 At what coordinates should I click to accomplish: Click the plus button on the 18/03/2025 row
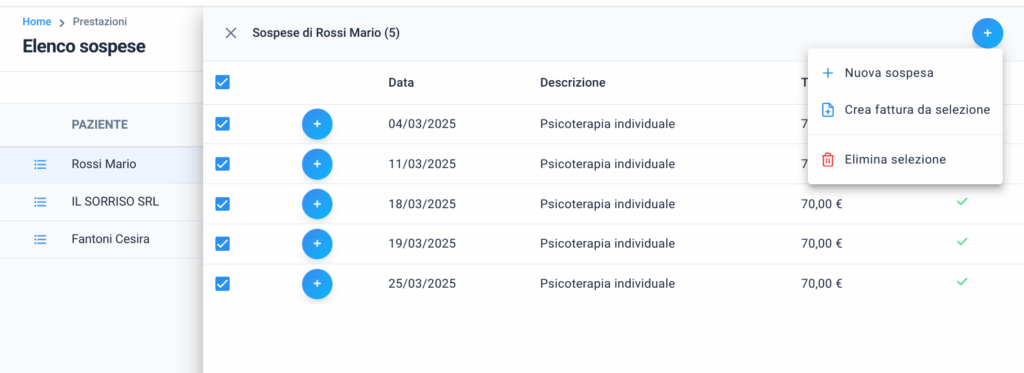(x=317, y=204)
